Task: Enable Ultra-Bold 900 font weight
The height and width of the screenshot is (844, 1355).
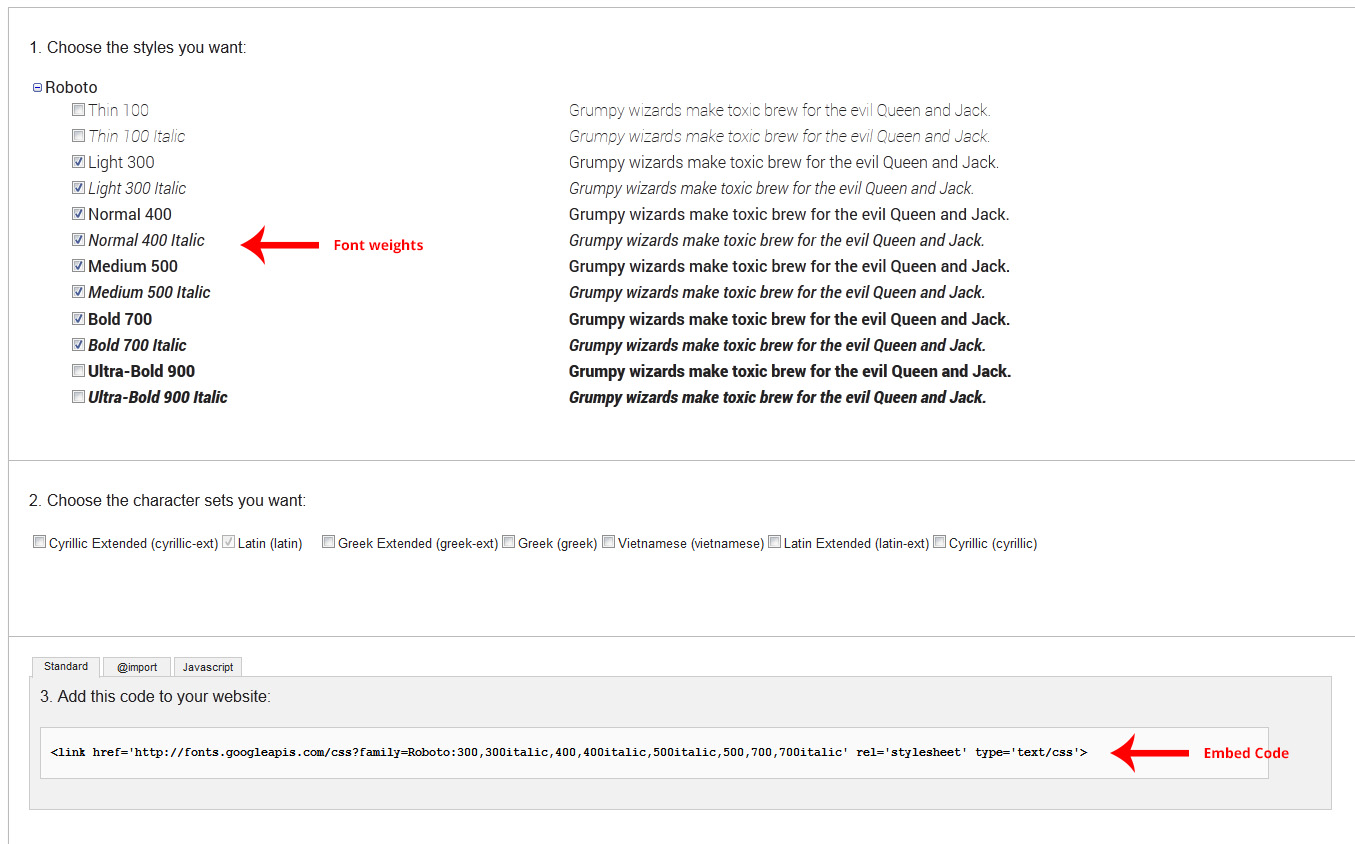Action: click(x=78, y=371)
